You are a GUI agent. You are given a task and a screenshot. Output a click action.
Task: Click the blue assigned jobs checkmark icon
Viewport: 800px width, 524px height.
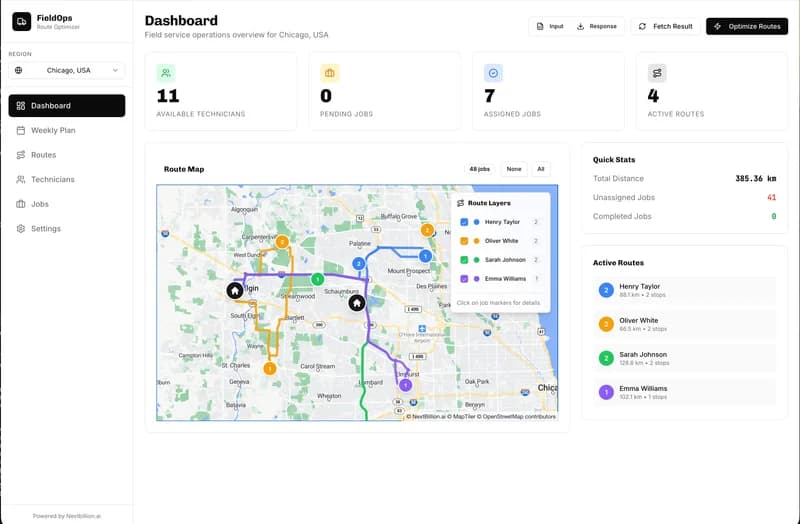pos(493,73)
